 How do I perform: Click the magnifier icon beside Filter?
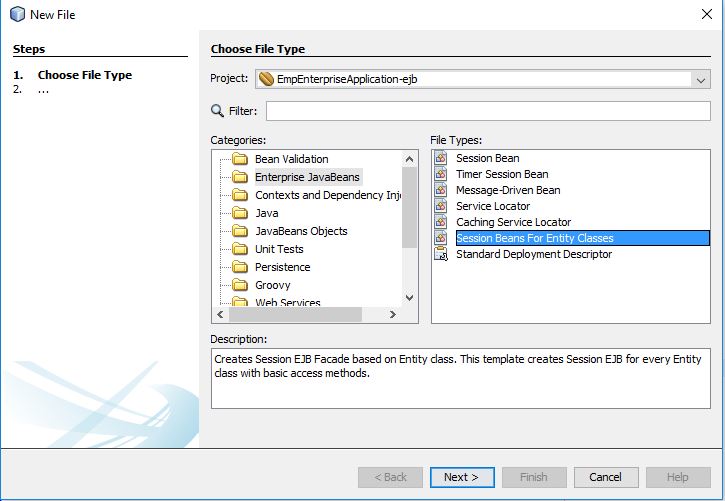pos(217,111)
